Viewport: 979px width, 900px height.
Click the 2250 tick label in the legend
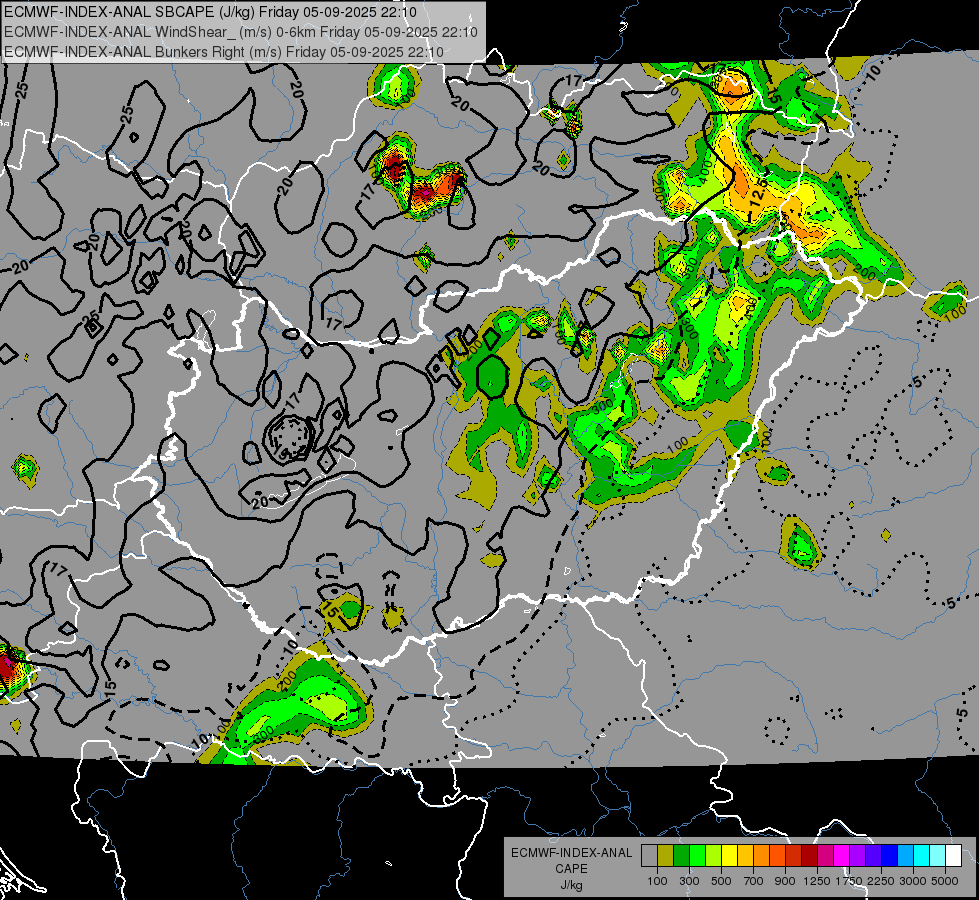coord(882,881)
